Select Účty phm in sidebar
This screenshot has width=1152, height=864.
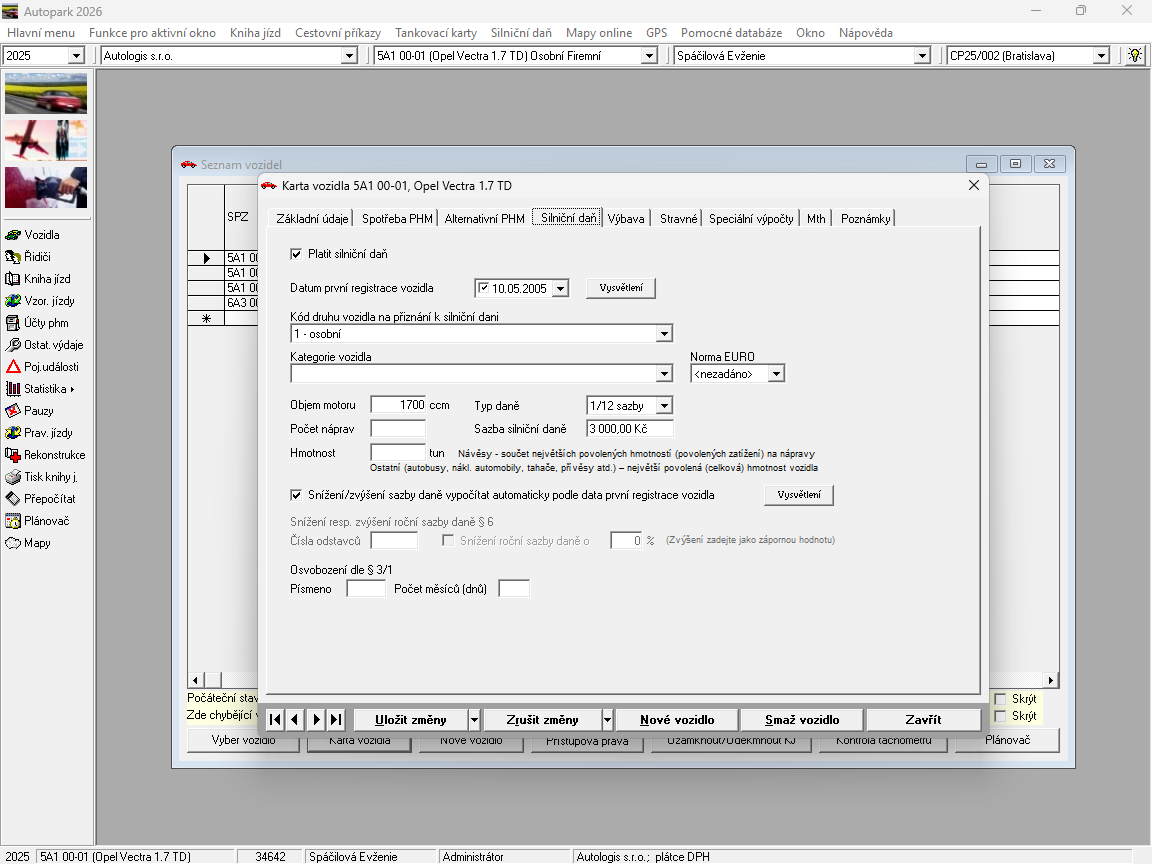(x=46, y=323)
